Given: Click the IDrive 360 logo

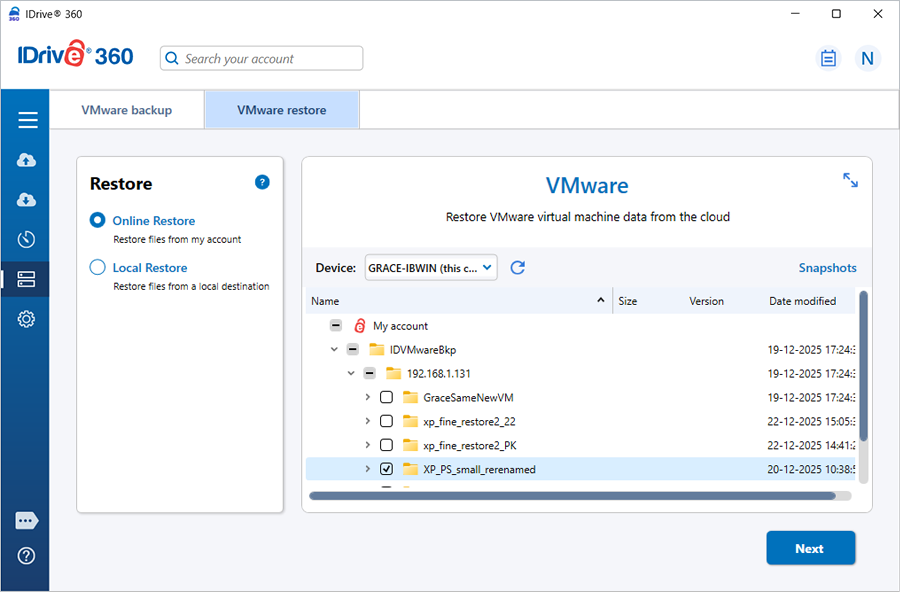Looking at the screenshot, I should click(75, 55).
